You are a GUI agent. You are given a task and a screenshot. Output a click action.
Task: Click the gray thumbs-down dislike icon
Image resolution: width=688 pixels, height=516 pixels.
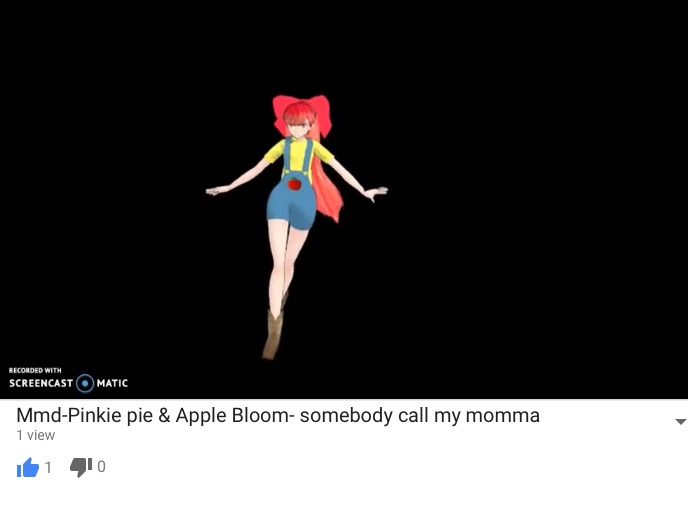[81, 467]
